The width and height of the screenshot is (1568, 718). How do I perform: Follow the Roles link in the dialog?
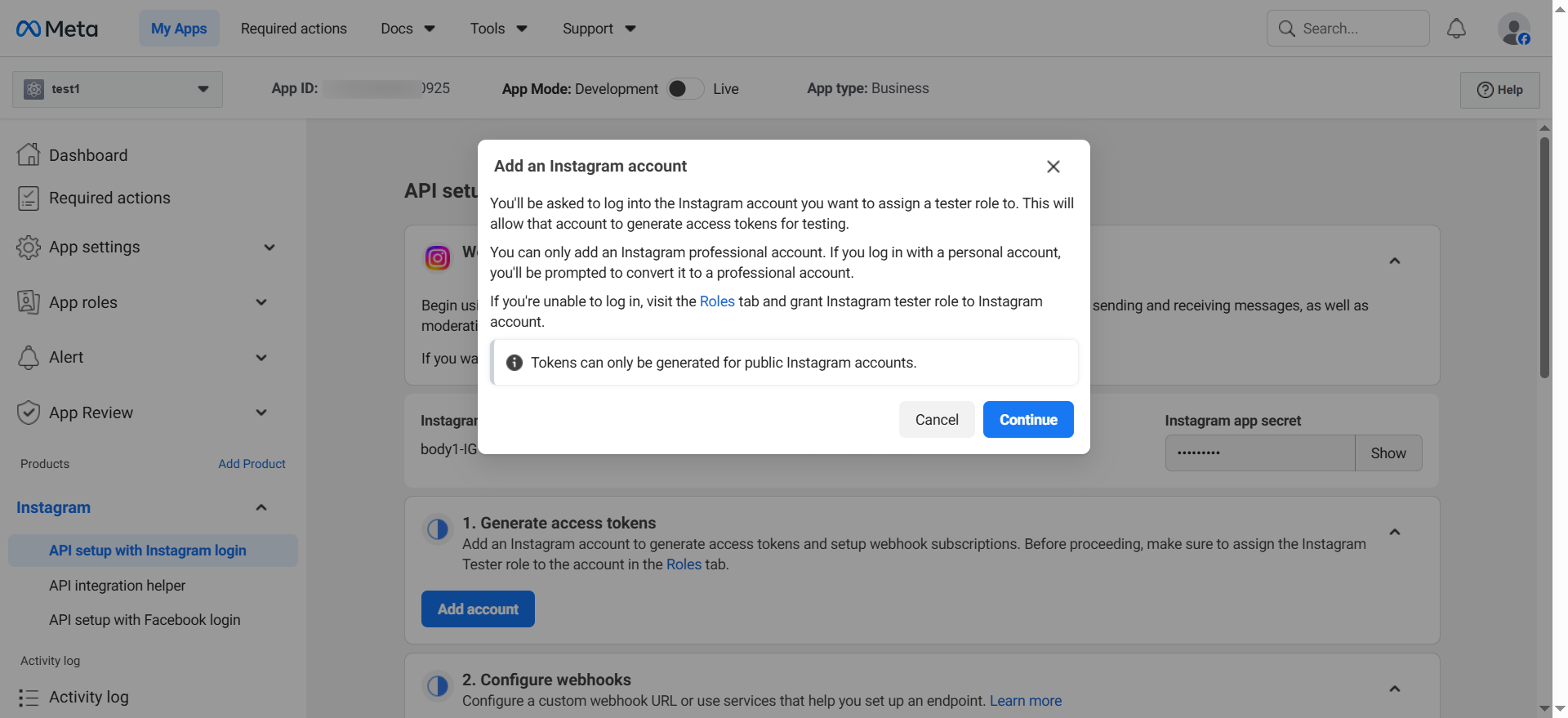coord(717,301)
